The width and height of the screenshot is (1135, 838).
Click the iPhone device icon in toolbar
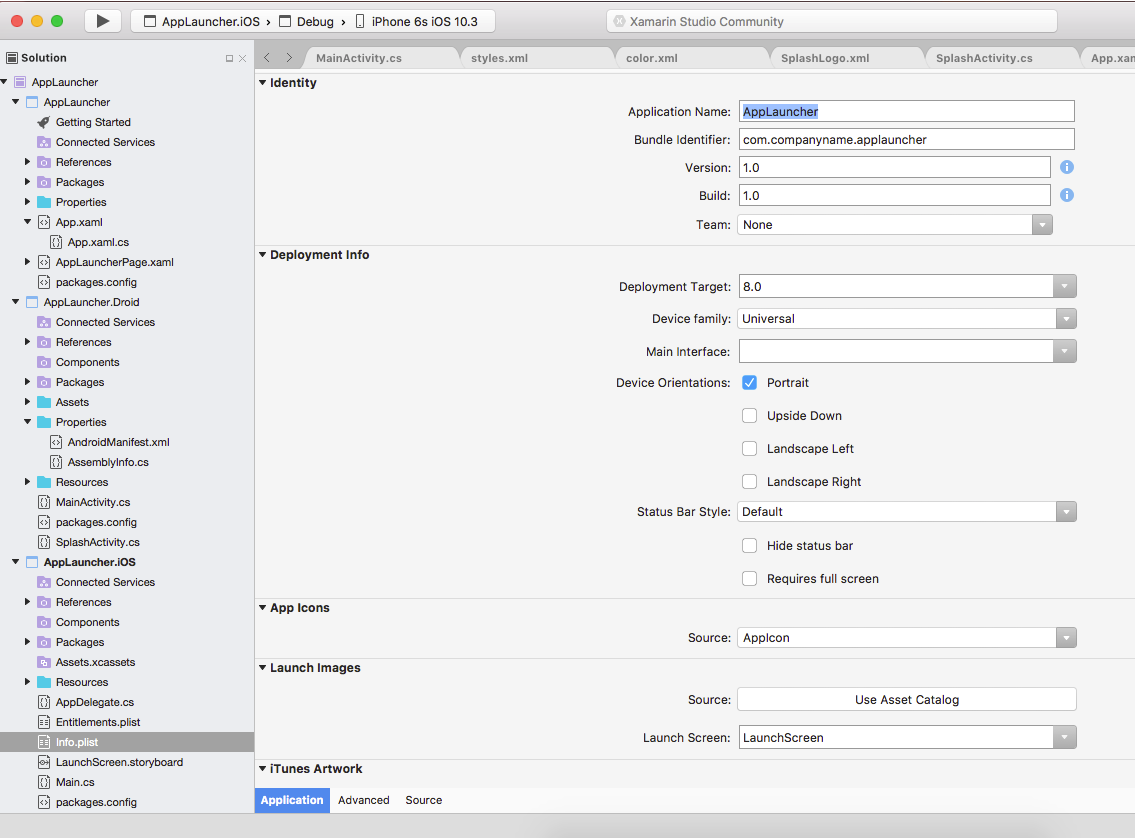(360, 22)
